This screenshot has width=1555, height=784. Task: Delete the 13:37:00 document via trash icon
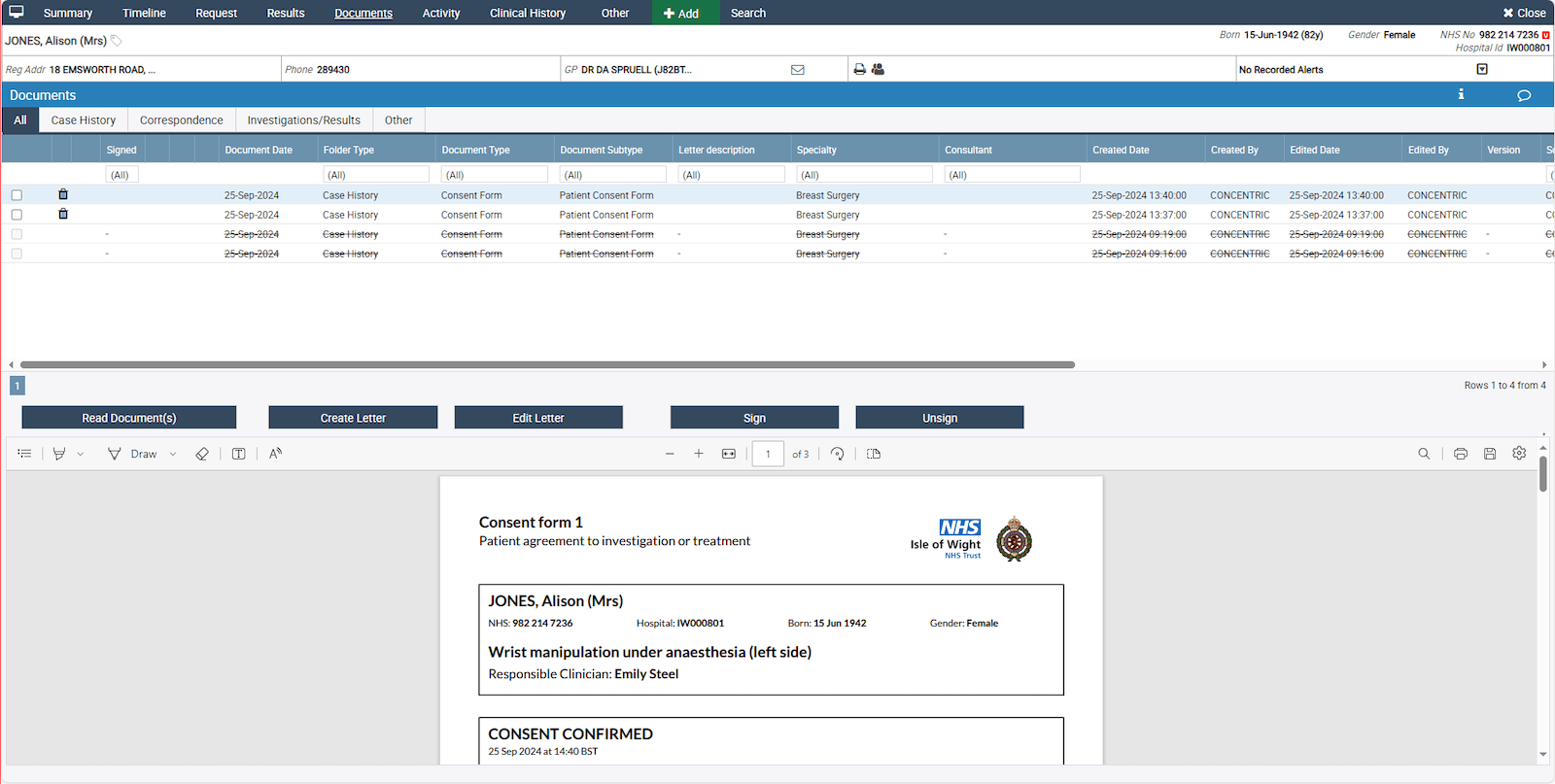[63, 214]
